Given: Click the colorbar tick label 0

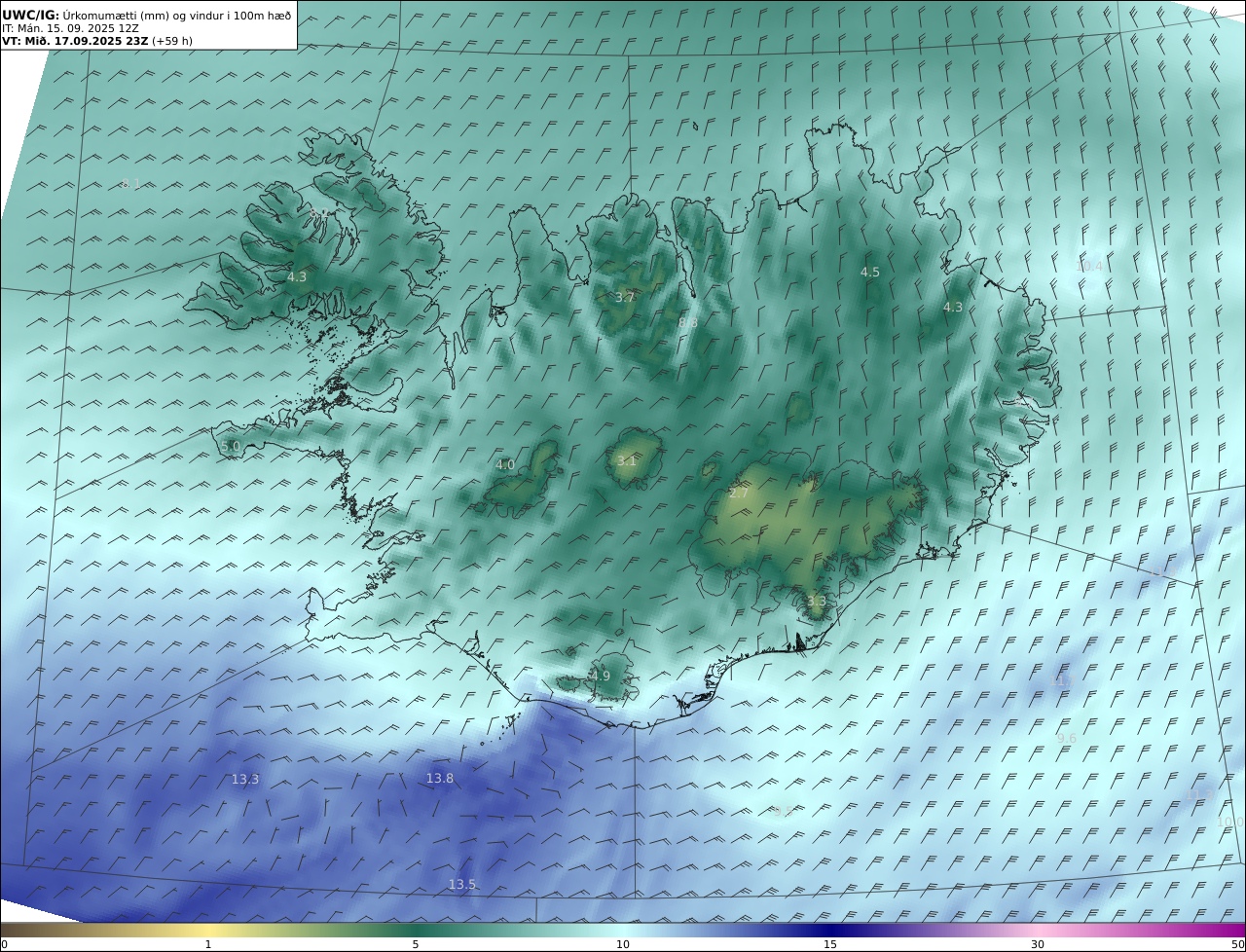Looking at the screenshot, I should tap(4, 945).
